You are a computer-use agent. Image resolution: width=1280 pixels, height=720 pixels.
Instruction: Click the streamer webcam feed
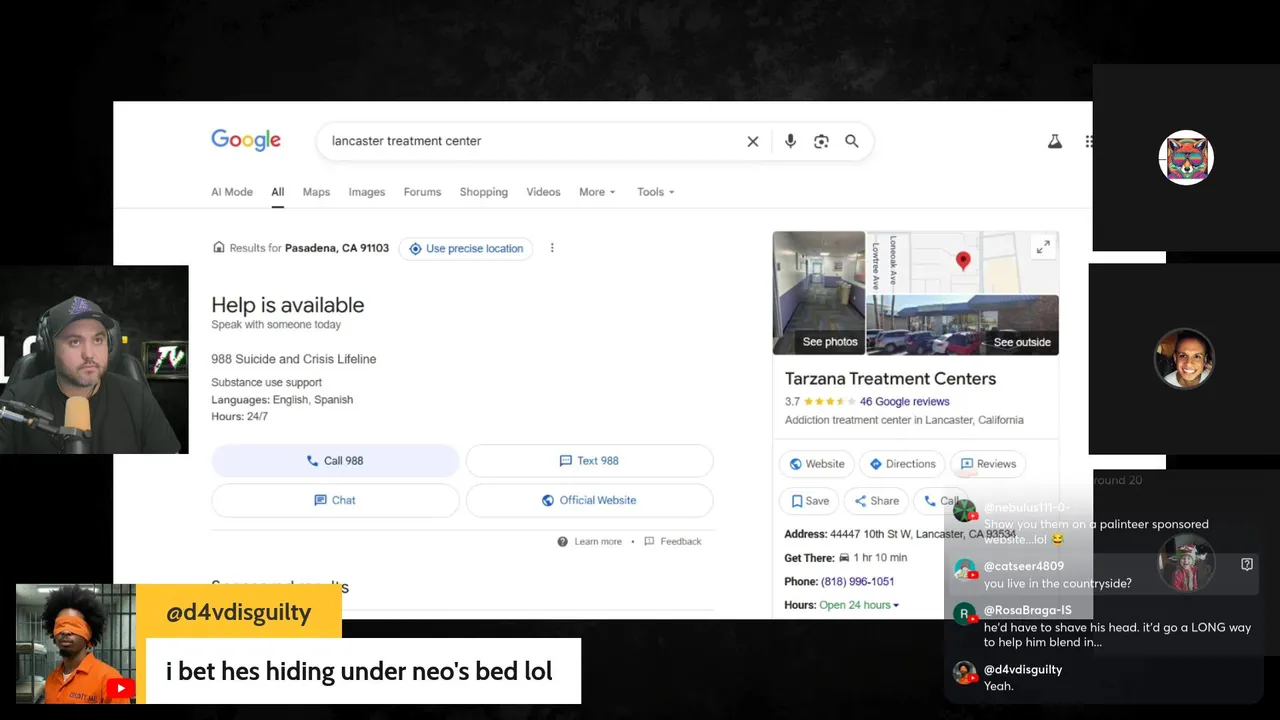[94, 360]
